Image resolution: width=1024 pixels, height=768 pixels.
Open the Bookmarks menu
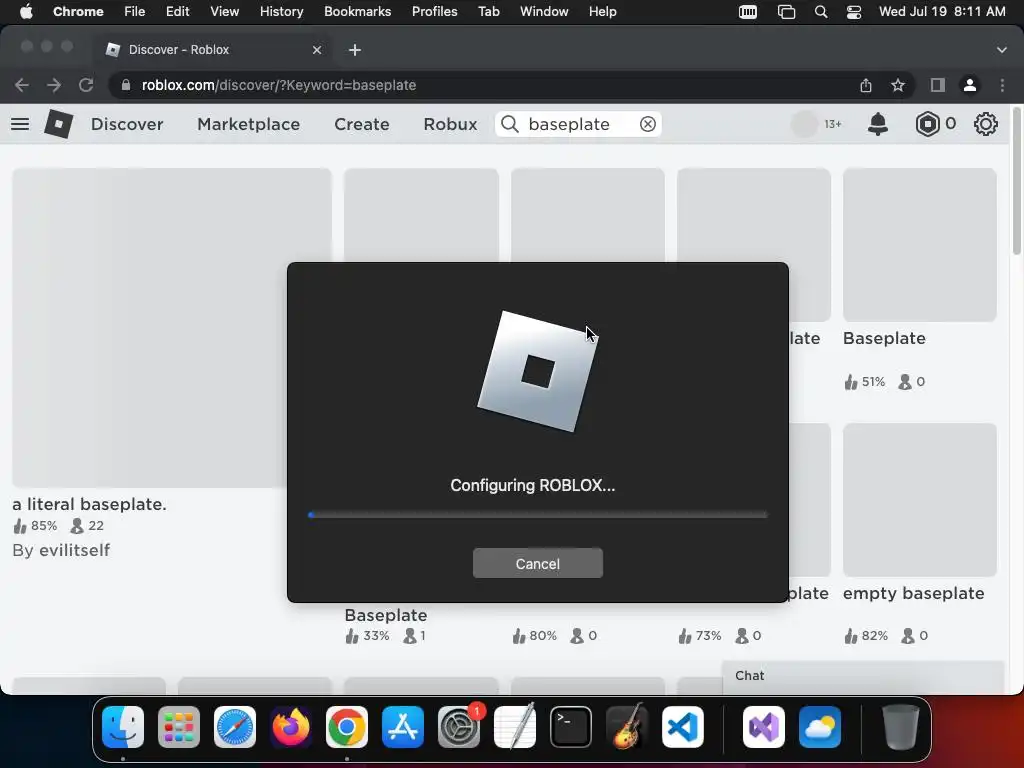tap(357, 12)
